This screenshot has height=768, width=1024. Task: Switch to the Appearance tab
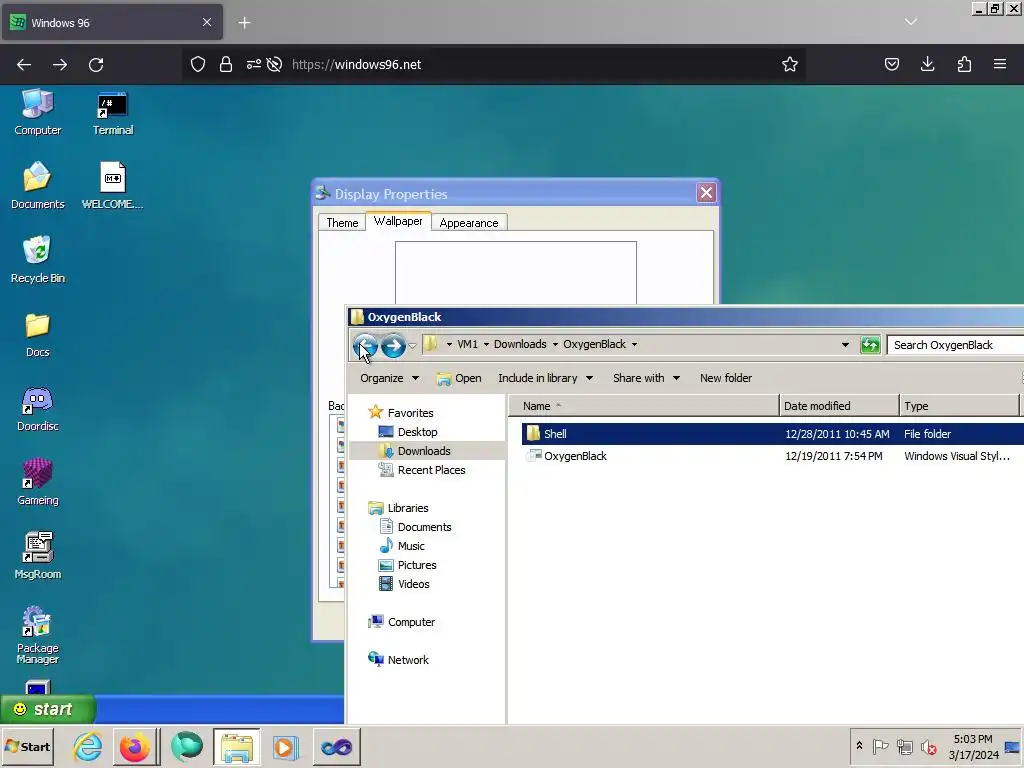click(x=469, y=223)
